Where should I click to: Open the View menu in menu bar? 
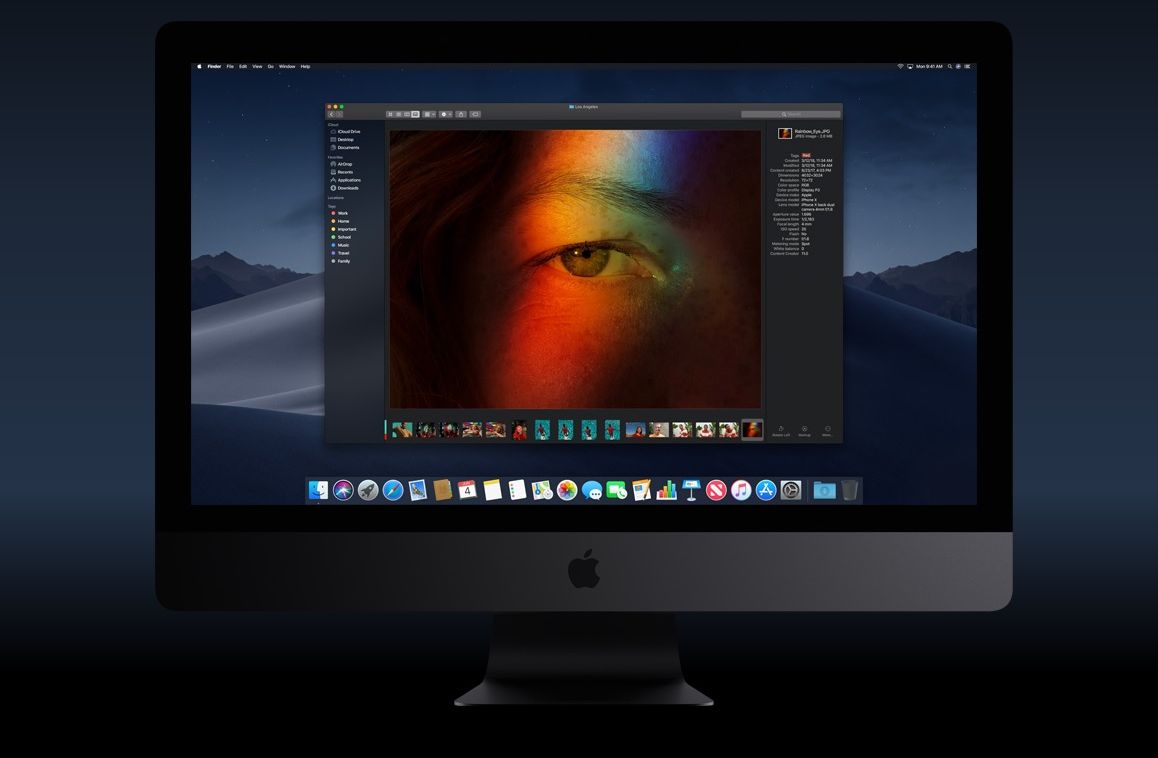[257, 67]
